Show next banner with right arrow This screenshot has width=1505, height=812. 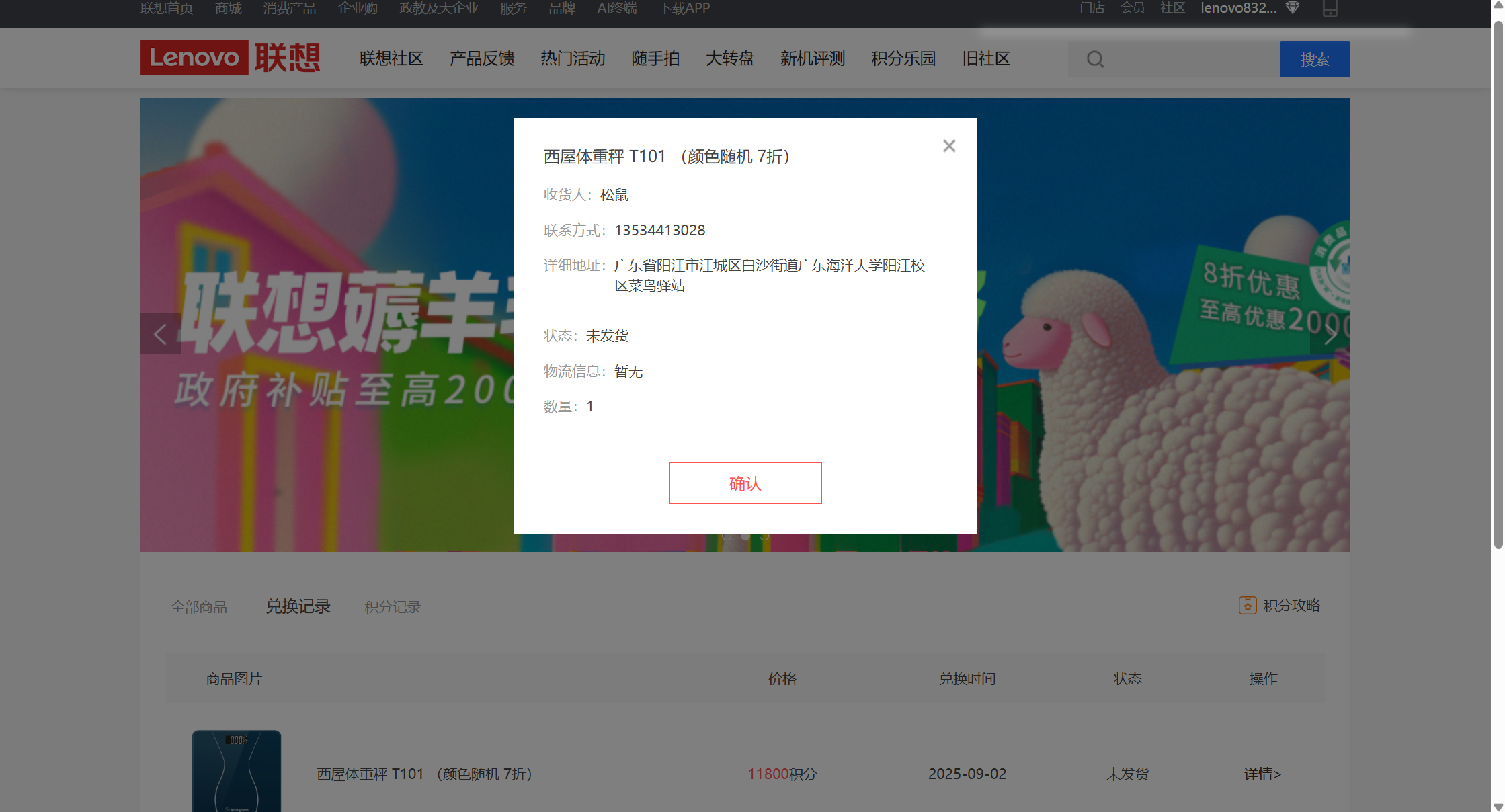click(1330, 333)
